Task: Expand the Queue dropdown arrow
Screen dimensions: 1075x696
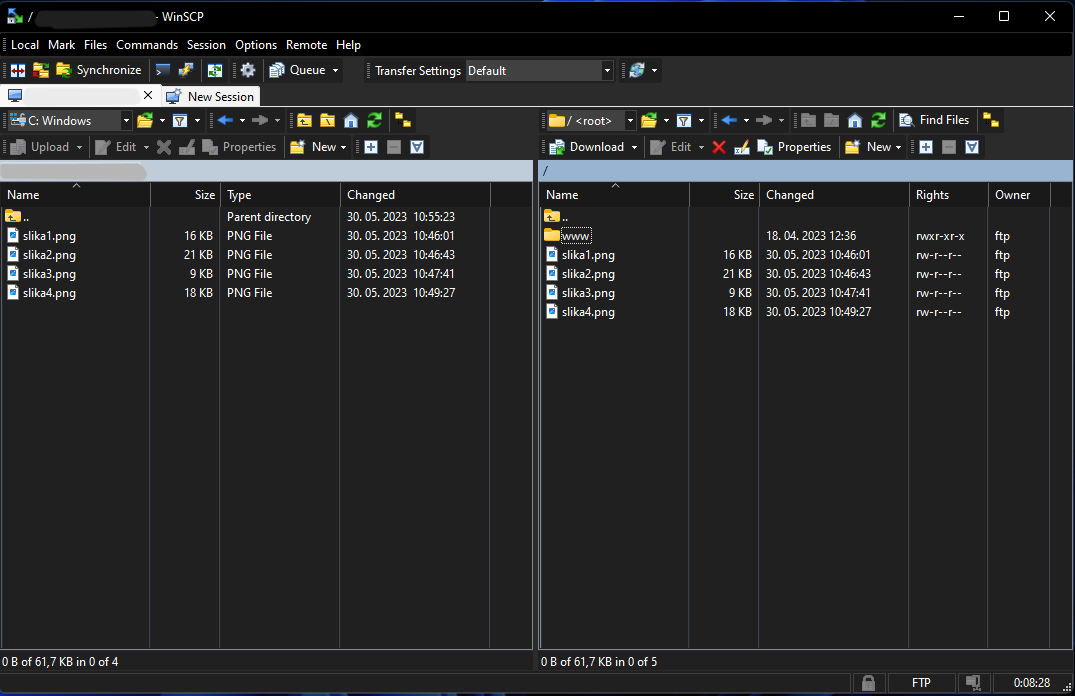Action: (335, 71)
